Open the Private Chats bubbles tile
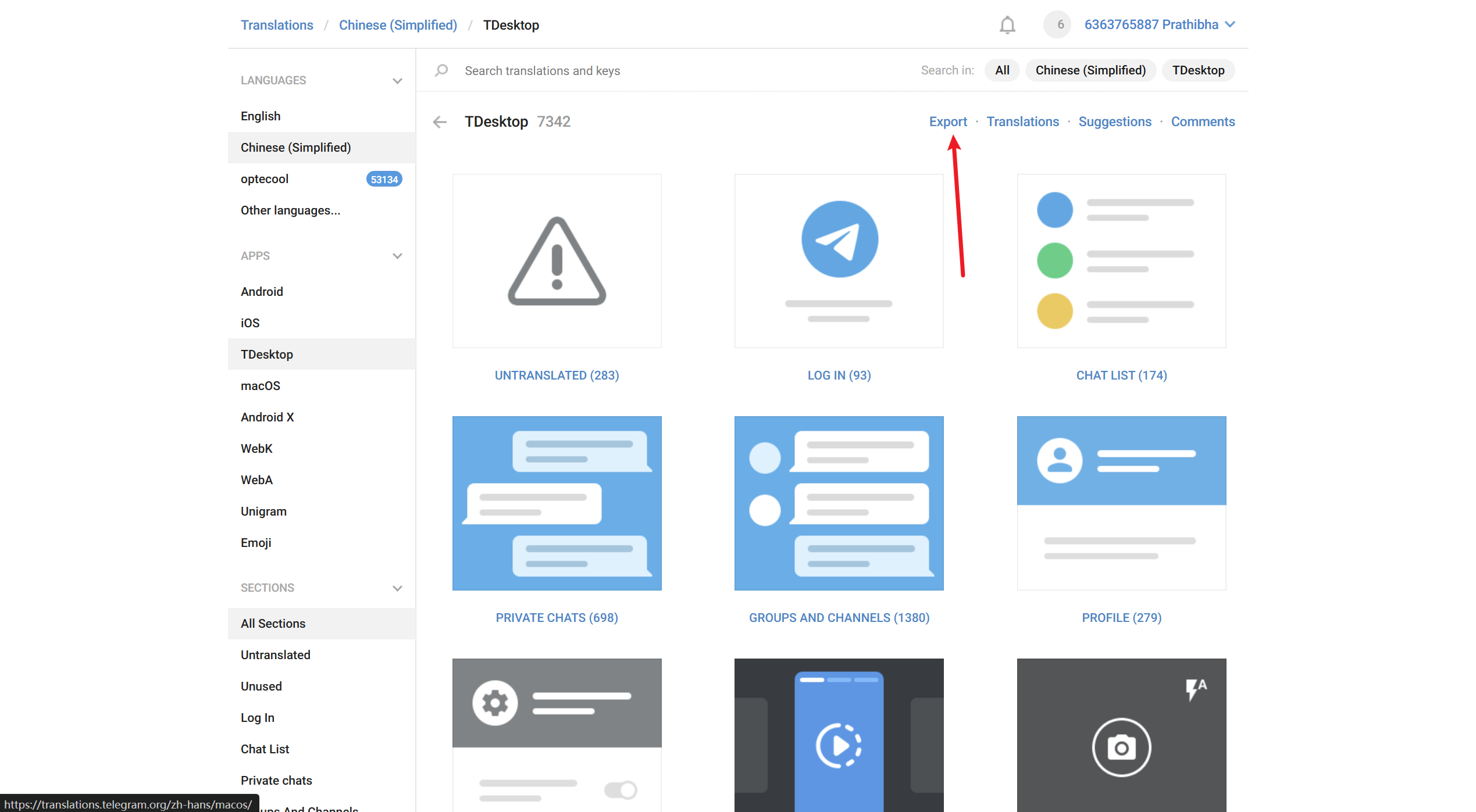 coord(557,503)
